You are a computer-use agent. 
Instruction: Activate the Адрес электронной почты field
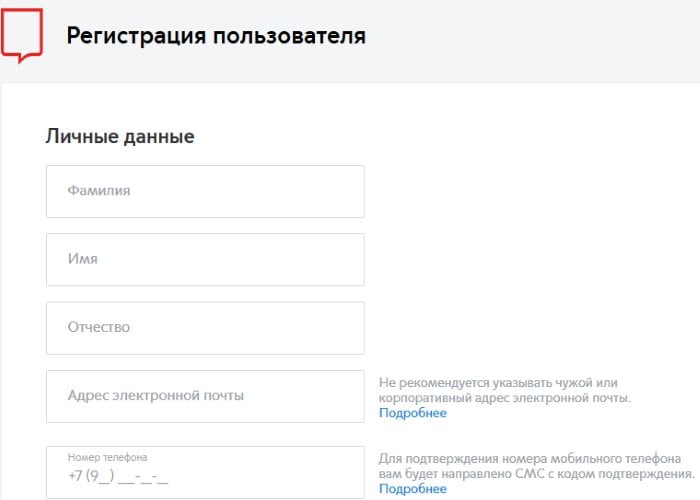[x=205, y=396]
